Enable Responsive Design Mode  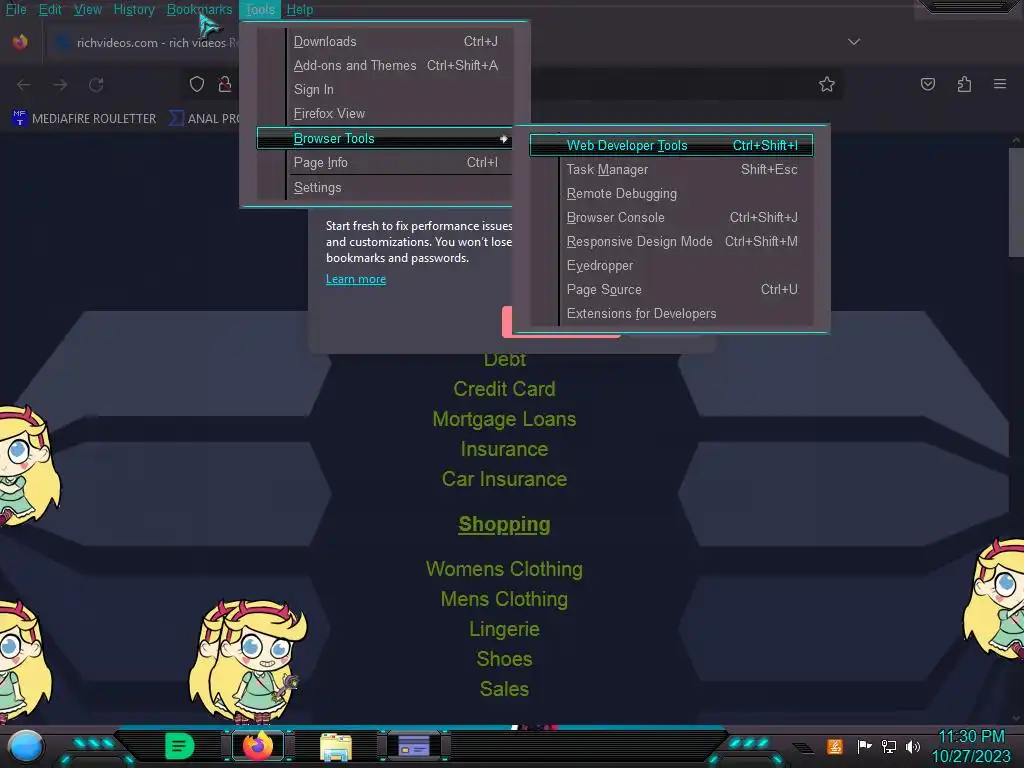(671, 242)
